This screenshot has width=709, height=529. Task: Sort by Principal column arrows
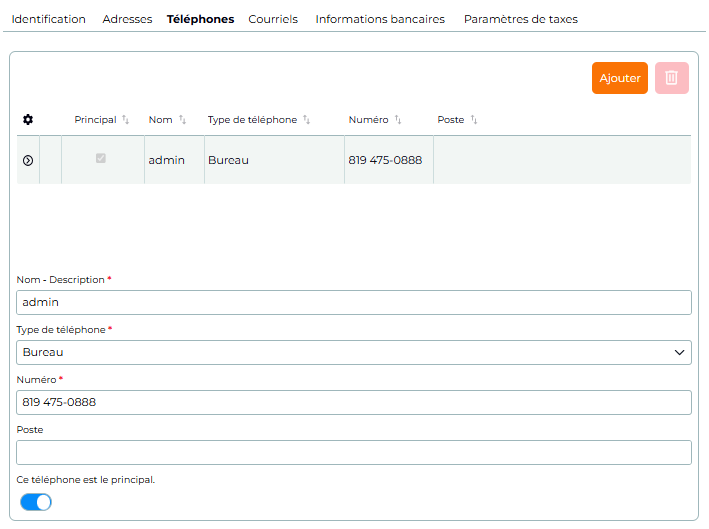point(126,119)
